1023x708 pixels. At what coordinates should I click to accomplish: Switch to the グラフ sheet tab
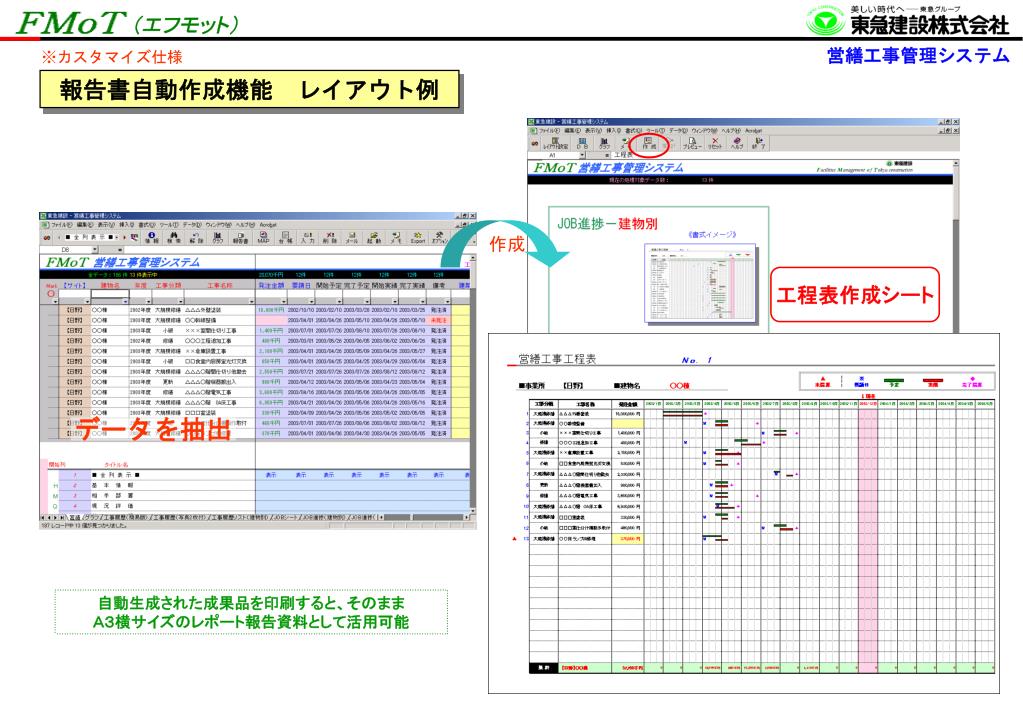(93, 517)
